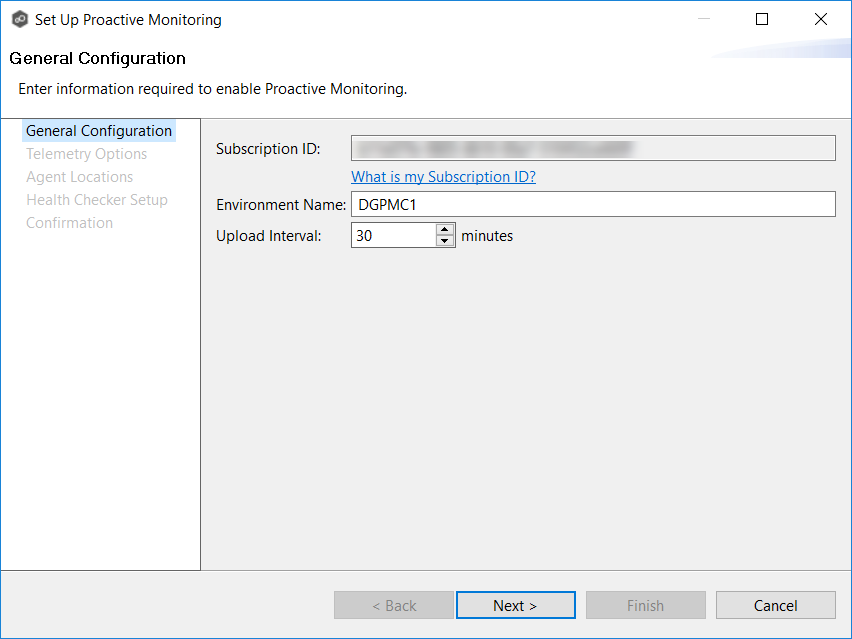Click into the Subscription ID field
This screenshot has height=639, width=852.
click(592, 149)
